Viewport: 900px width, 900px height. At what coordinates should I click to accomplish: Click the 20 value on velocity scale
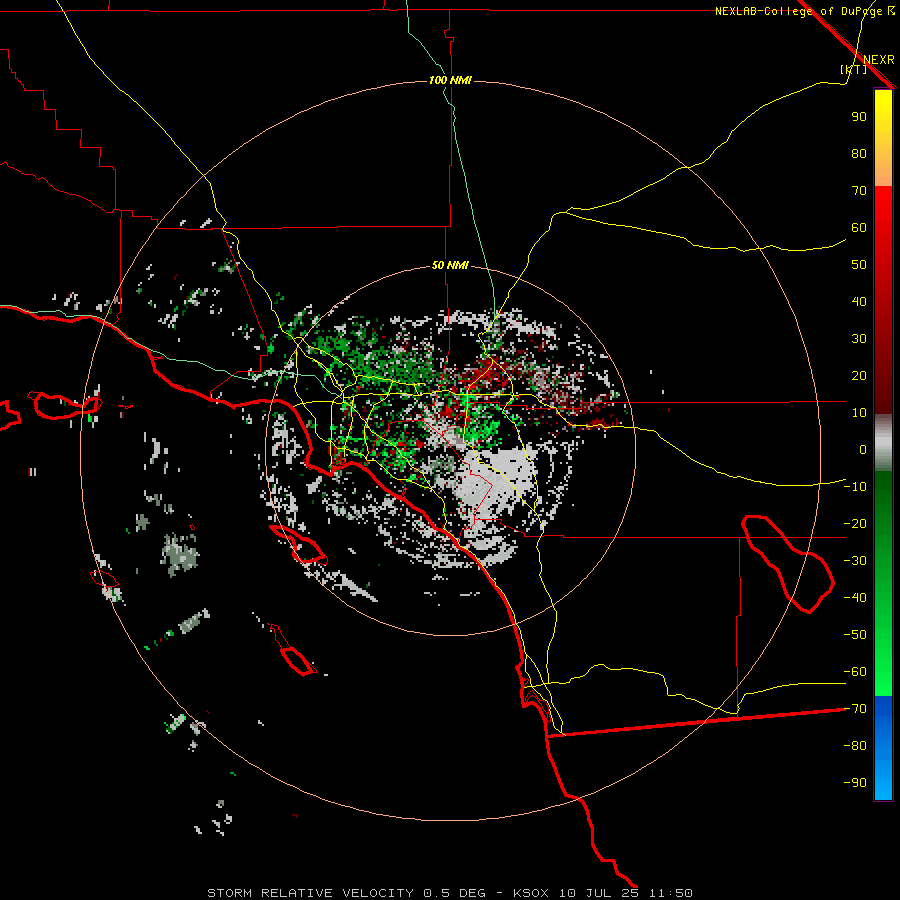tap(859, 376)
